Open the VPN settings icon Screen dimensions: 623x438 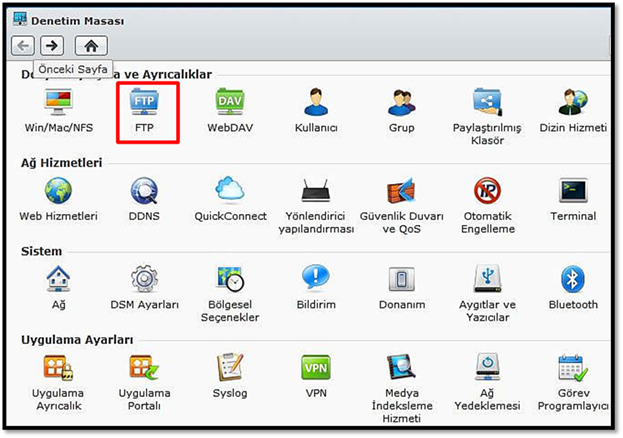pos(316,369)
